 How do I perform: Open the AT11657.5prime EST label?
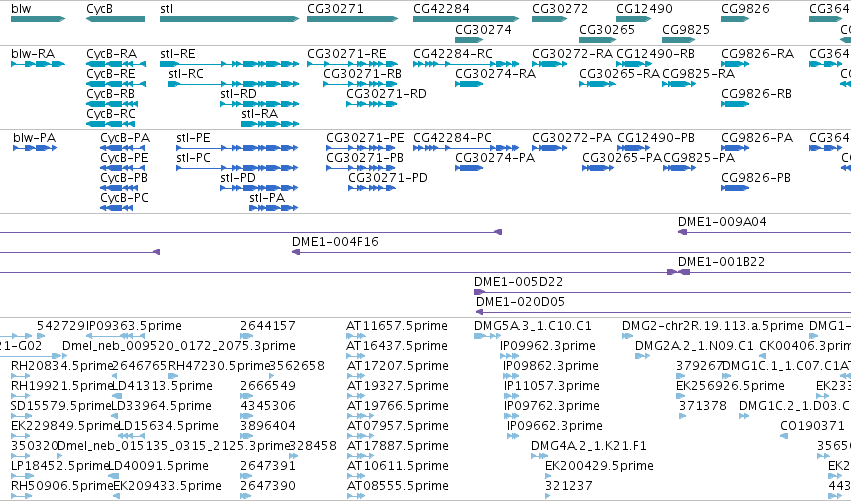tap(397, 326)
